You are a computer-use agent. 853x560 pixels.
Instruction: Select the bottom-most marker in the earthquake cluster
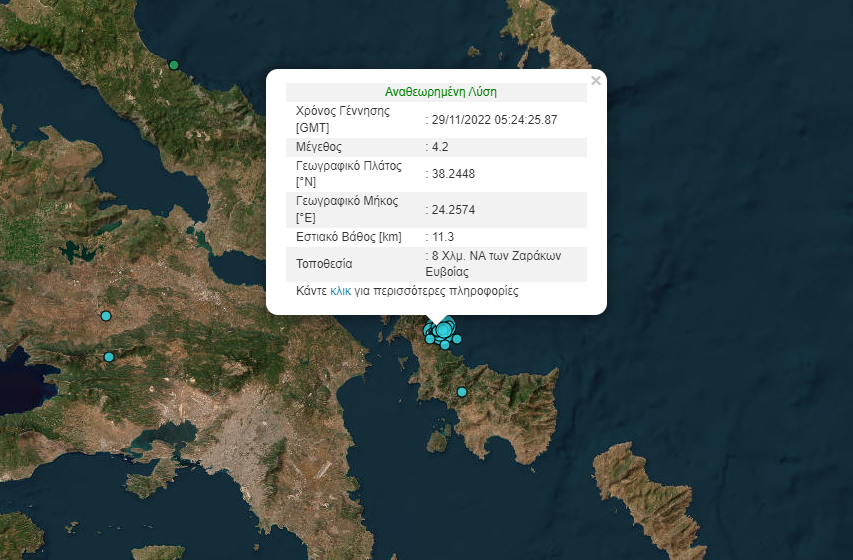445,346
